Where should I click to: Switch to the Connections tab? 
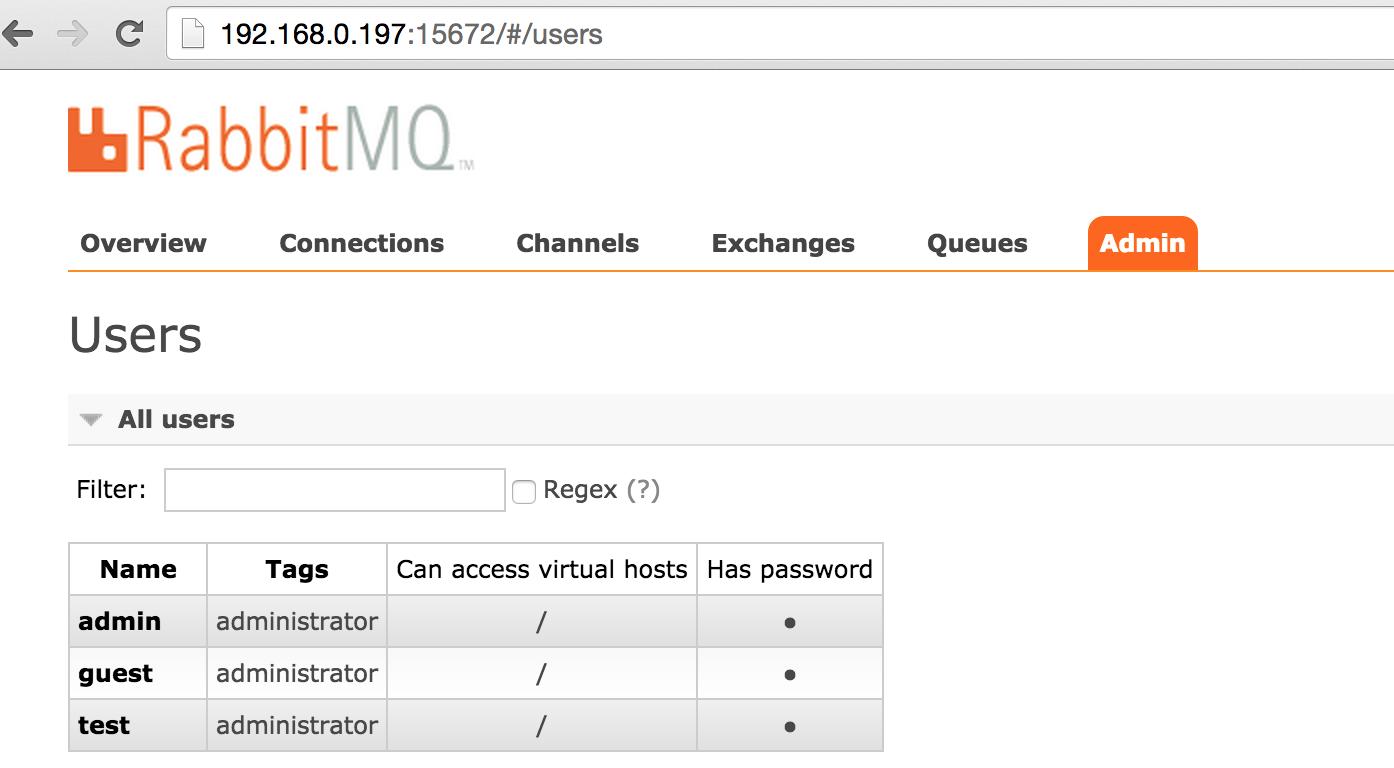click(x=361, y=243)
